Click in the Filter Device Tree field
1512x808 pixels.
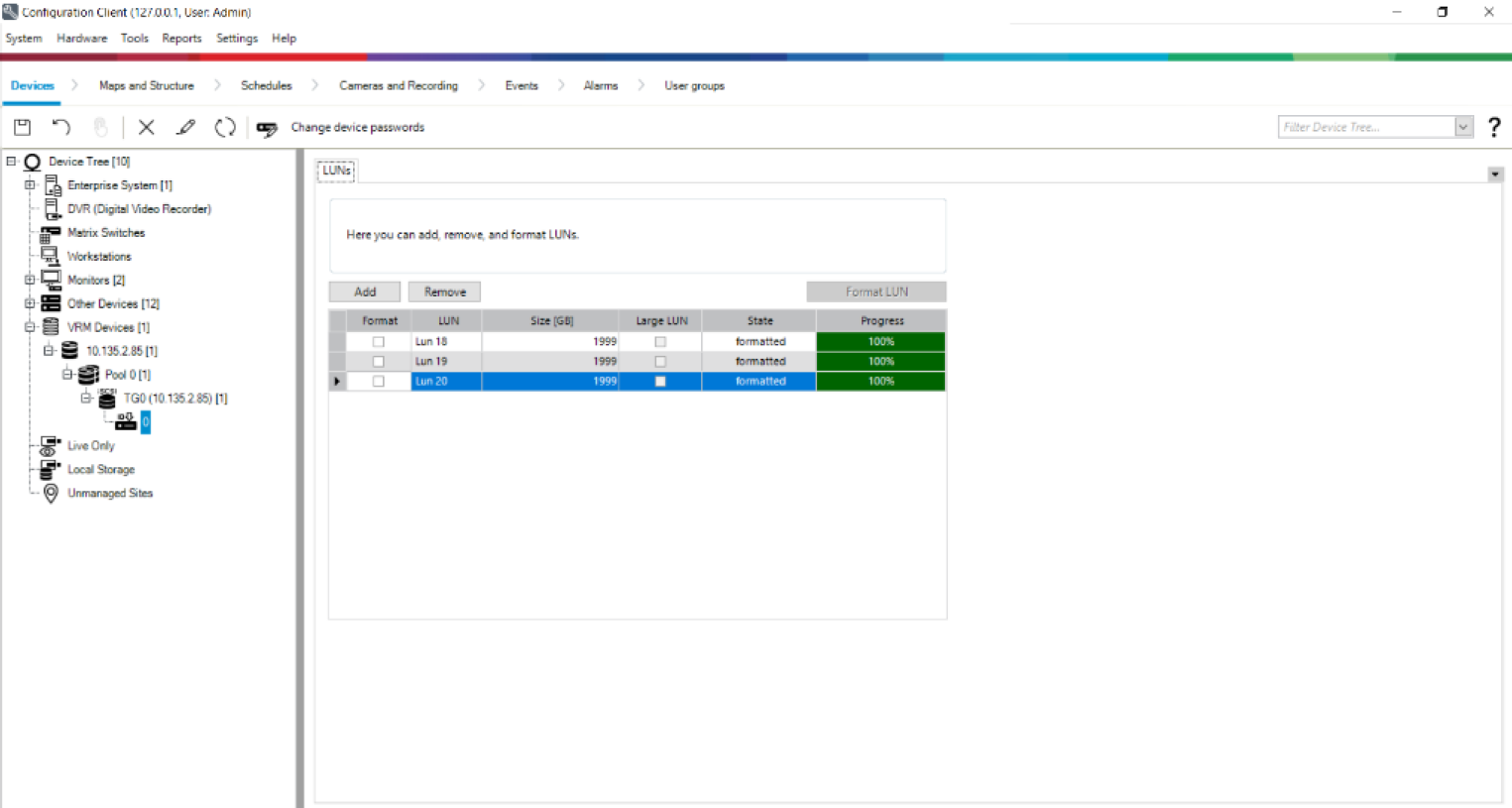coord(1365,127)
